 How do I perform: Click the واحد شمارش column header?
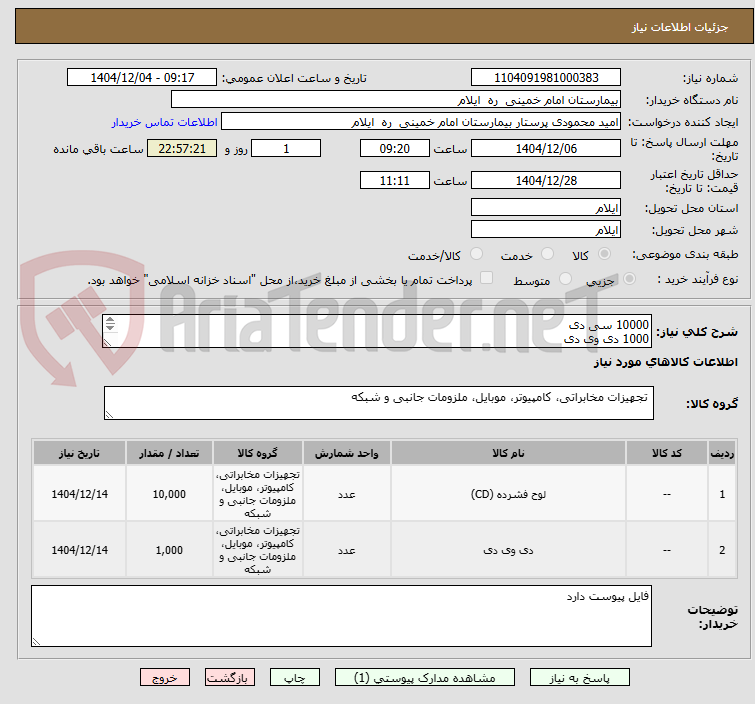[x=347, y=453]
